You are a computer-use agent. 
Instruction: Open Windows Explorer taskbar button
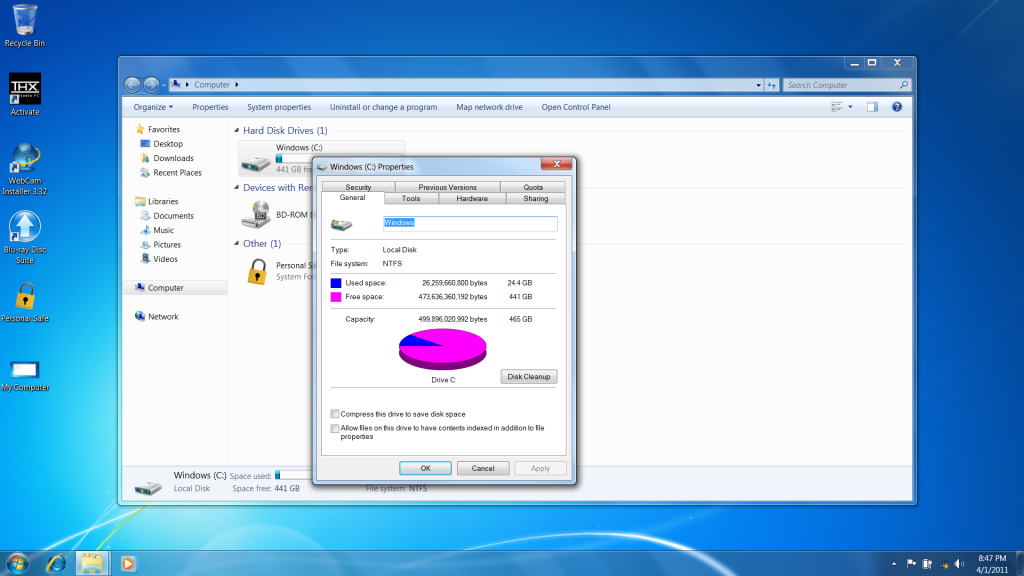(91, 563)
